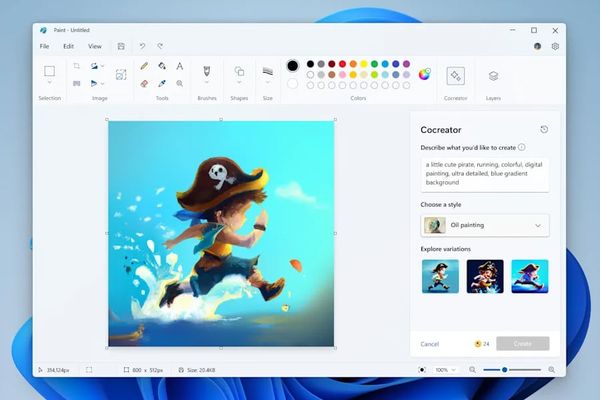Click the zoom slider handle

tap(505, 370)
